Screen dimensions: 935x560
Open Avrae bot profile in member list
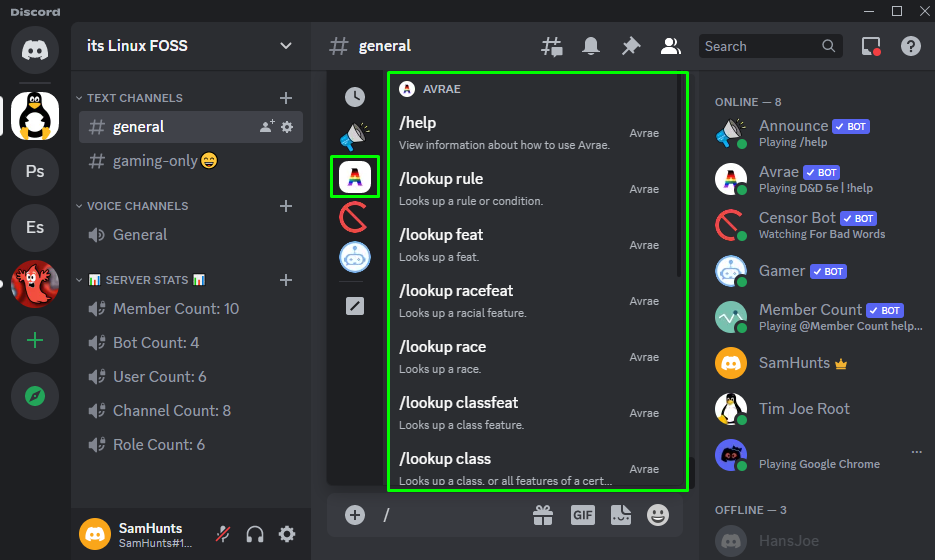(817, 180)
